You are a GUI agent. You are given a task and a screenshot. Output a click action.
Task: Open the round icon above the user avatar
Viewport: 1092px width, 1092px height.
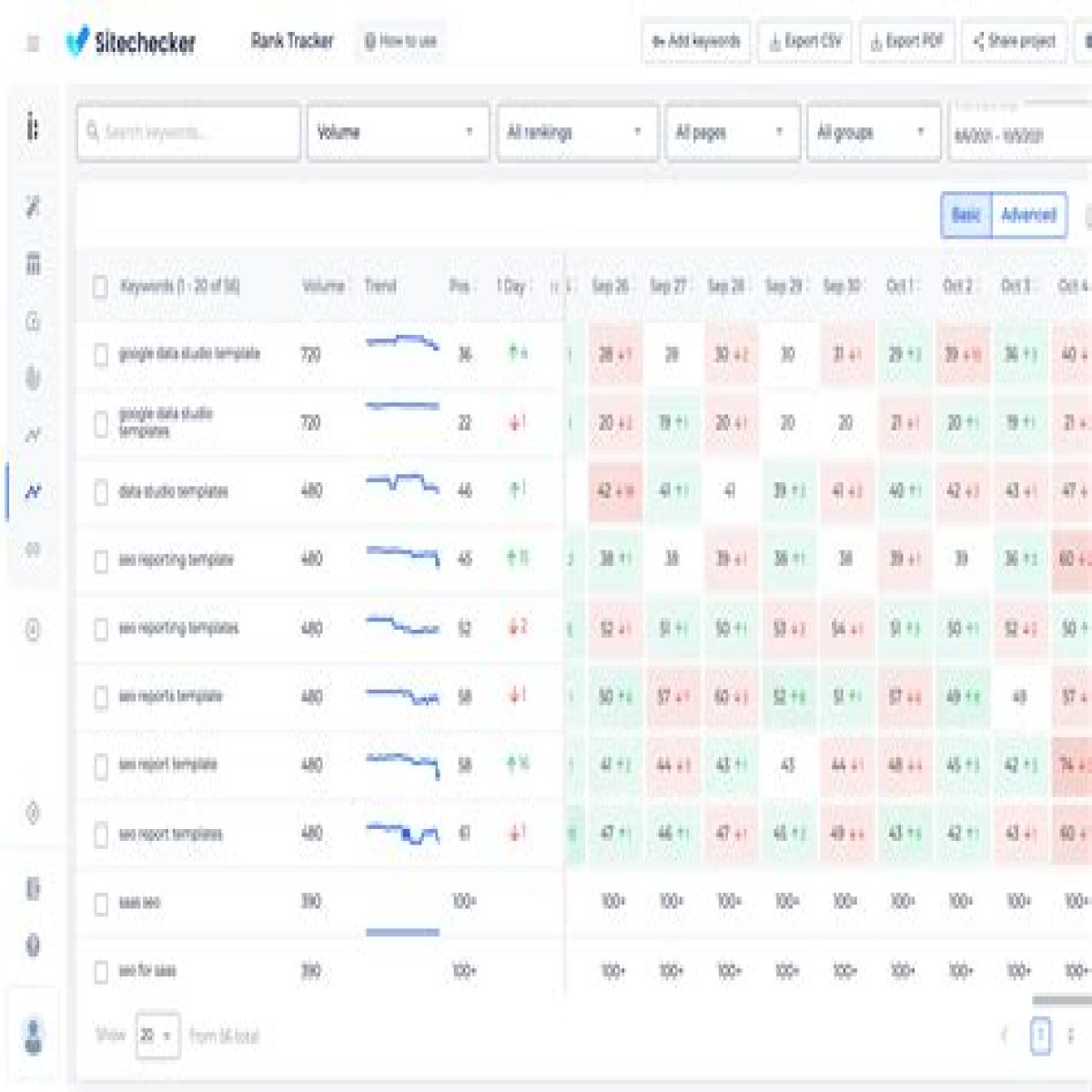pos(33,945)
